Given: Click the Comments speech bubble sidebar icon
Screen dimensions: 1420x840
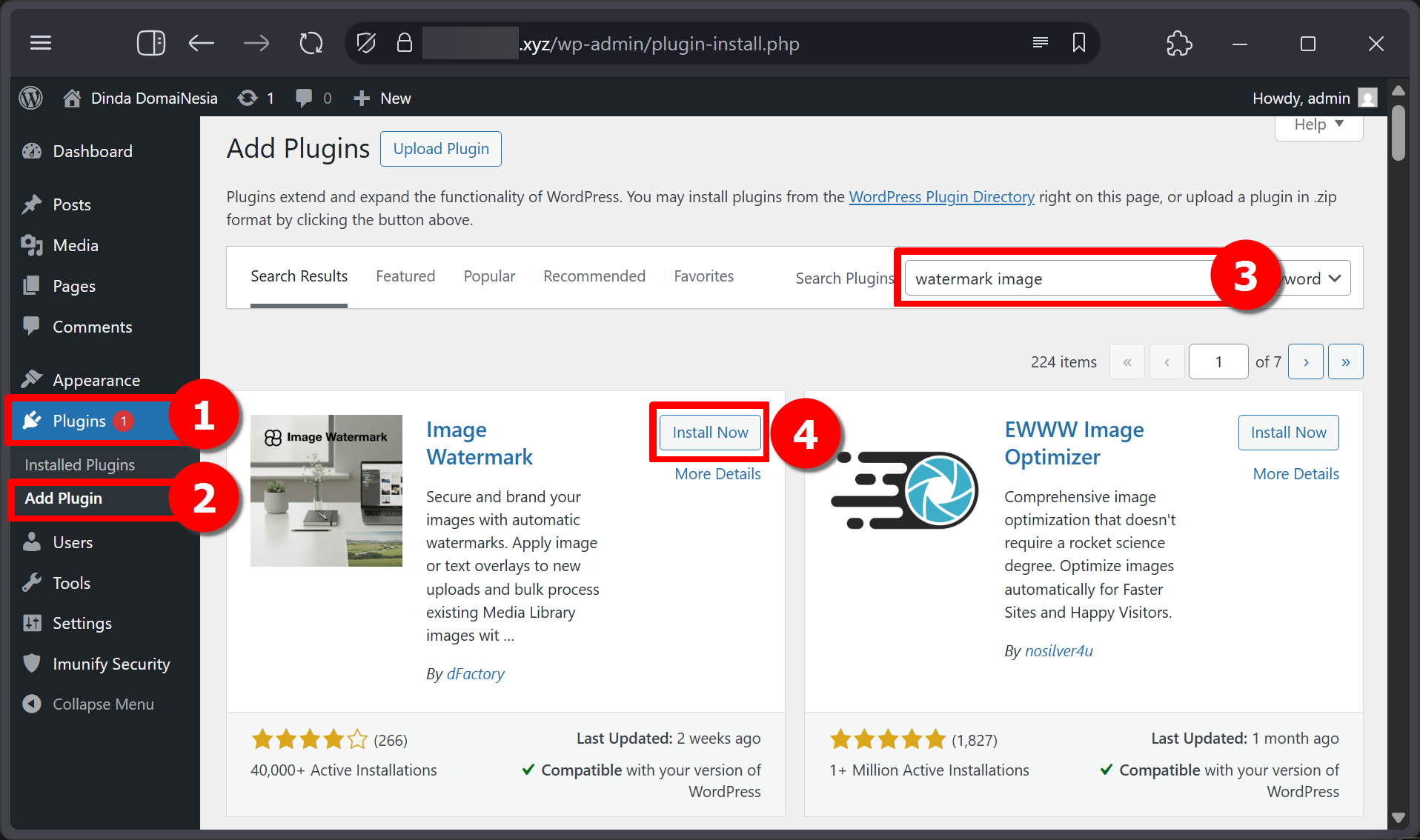Looking at the screenshot, I should pyautogui.click(x=32, y=326).
